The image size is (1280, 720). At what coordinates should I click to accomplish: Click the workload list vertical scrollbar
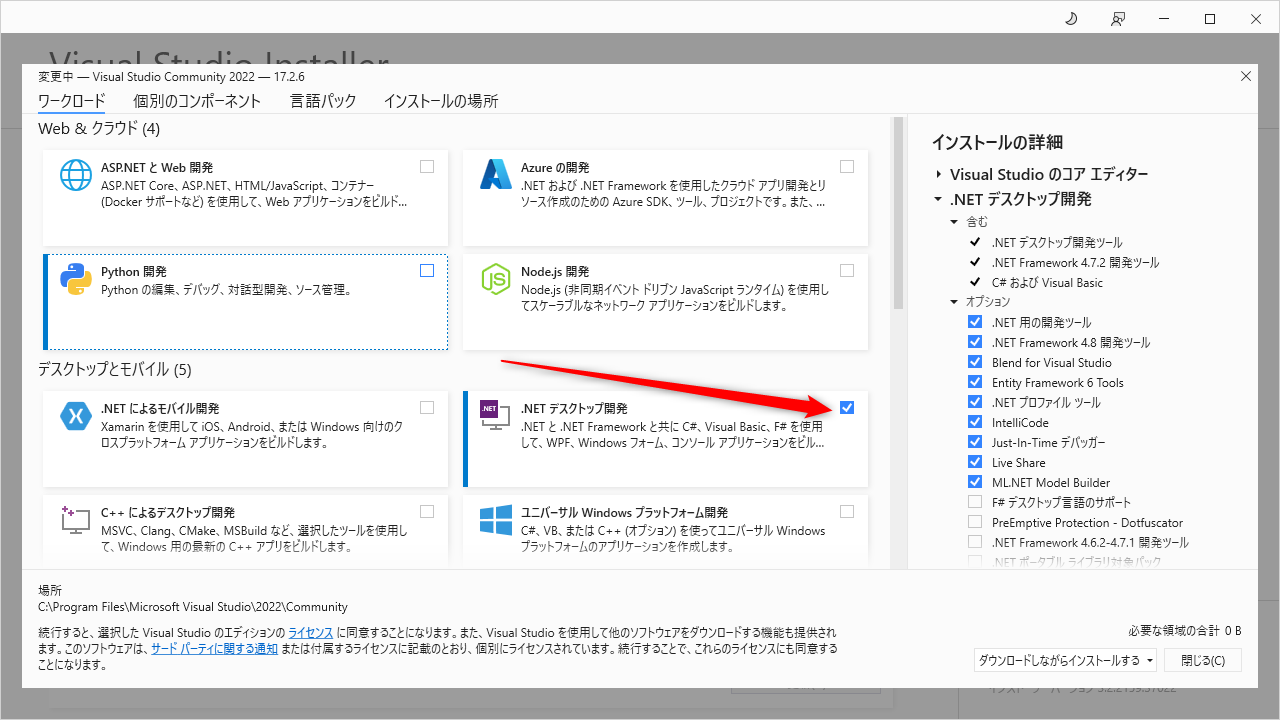click(898, 213)
